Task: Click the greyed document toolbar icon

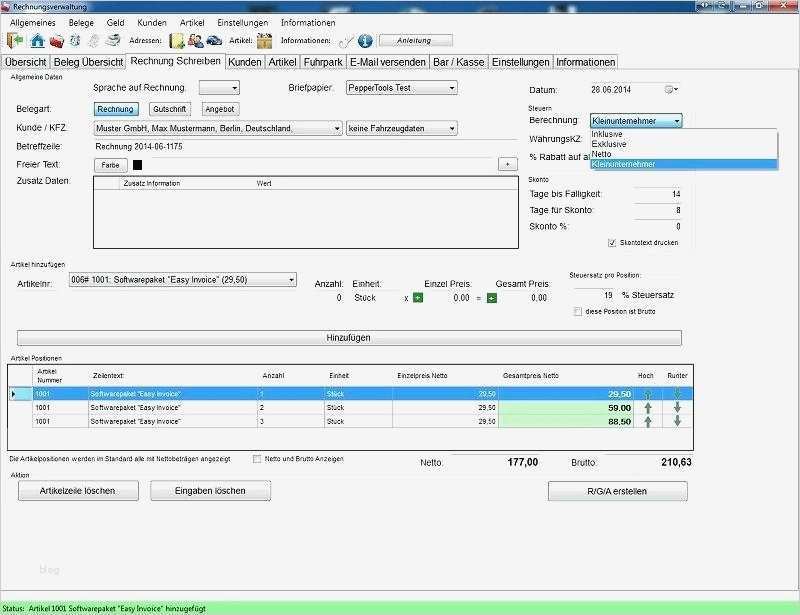Action: [94, 41]
